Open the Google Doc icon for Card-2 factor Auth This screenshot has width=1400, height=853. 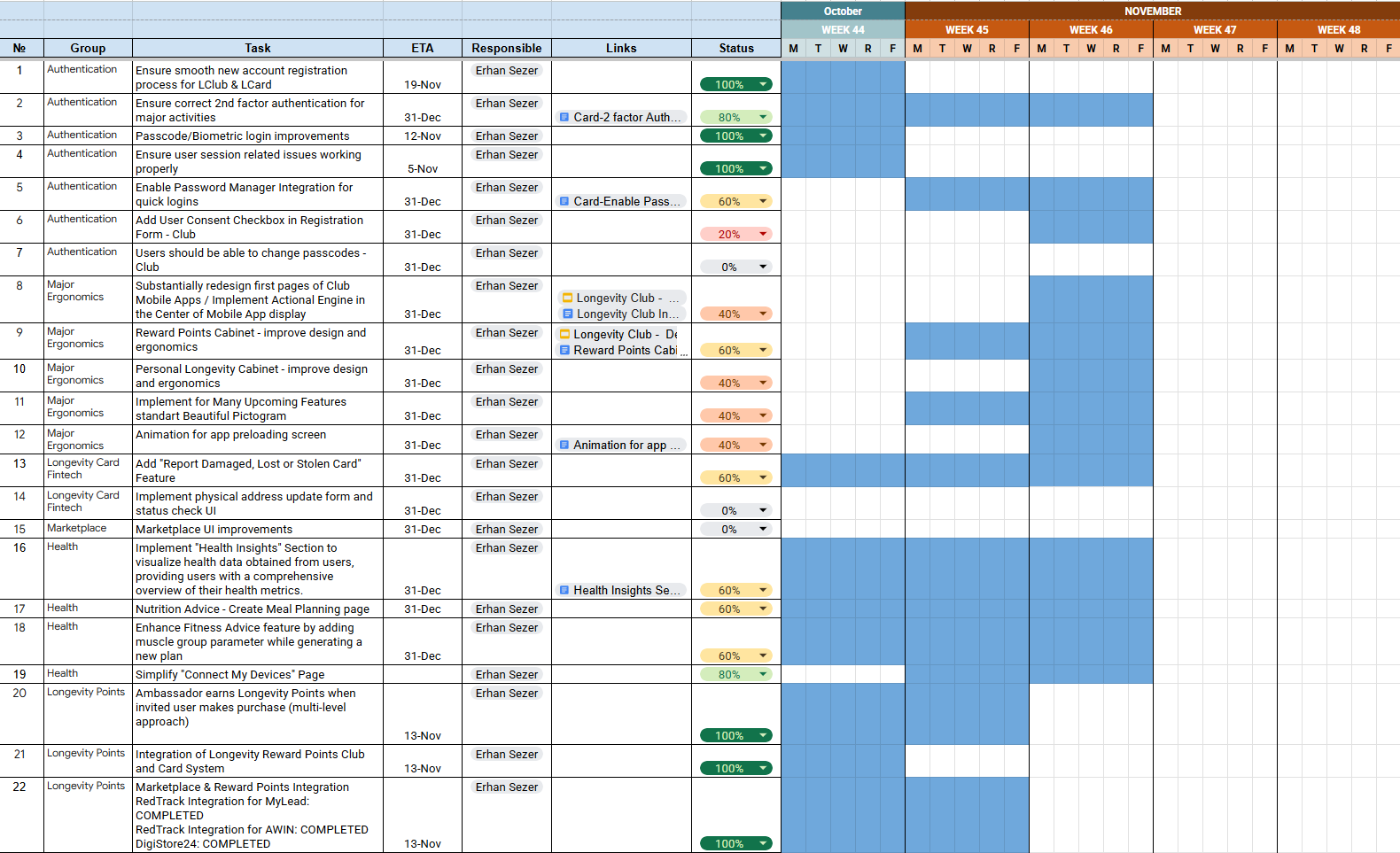[x=564, y=117]
